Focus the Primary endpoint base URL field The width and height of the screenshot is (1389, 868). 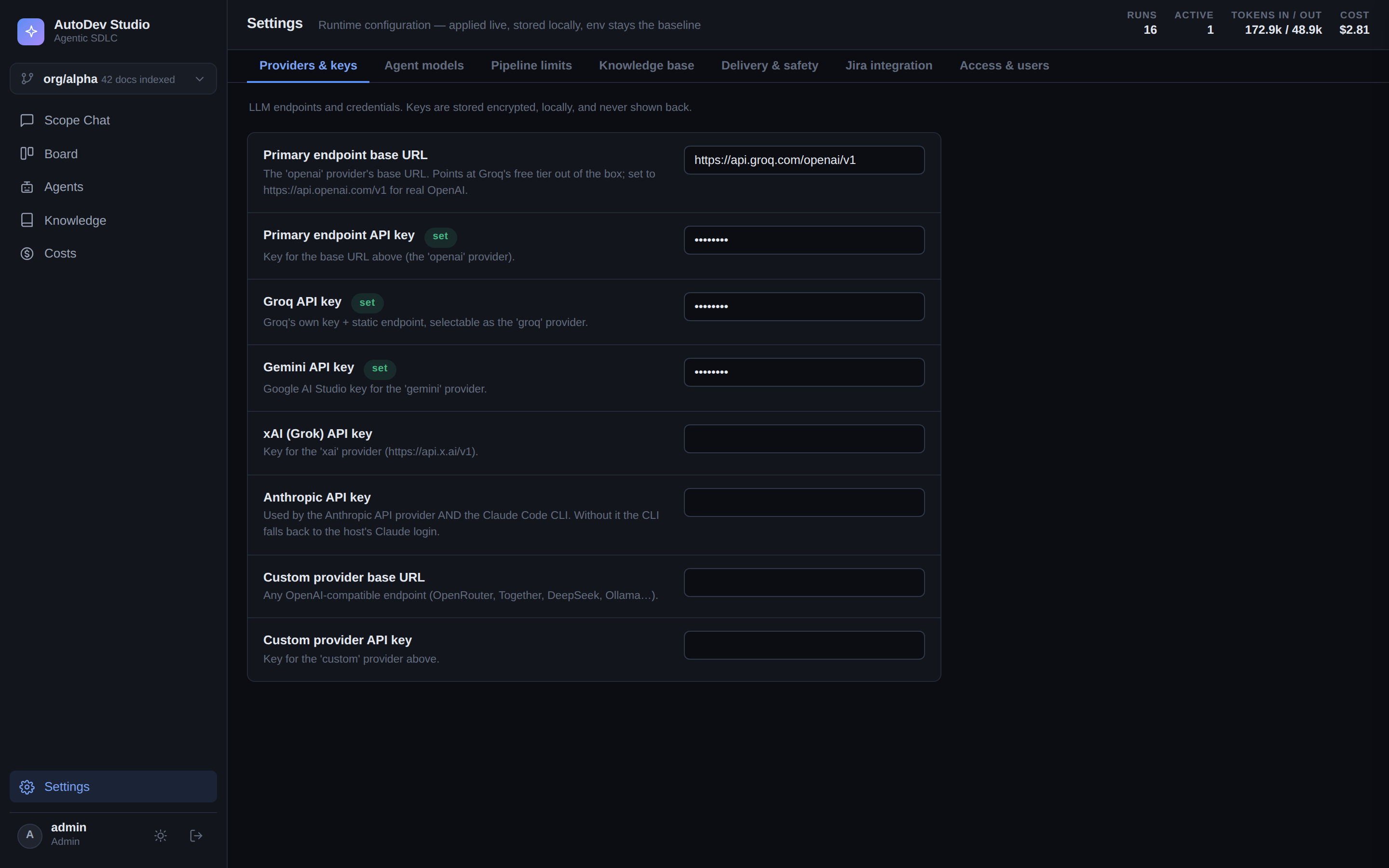804,160
